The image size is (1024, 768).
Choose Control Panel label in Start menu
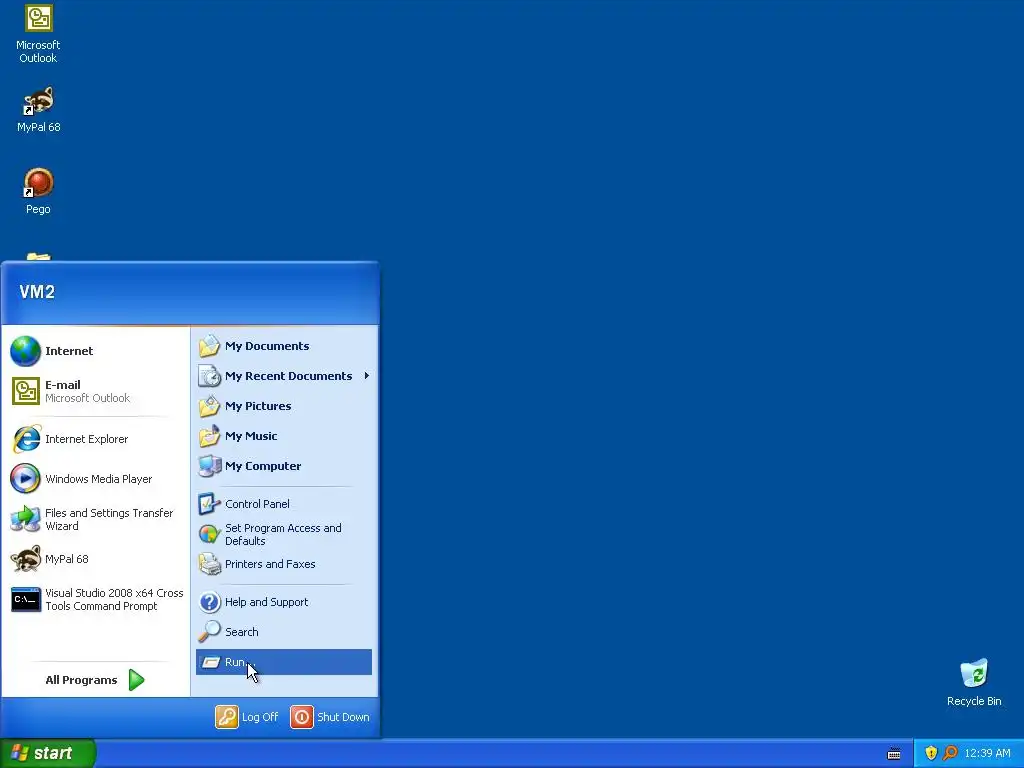(x=257, y=504)
